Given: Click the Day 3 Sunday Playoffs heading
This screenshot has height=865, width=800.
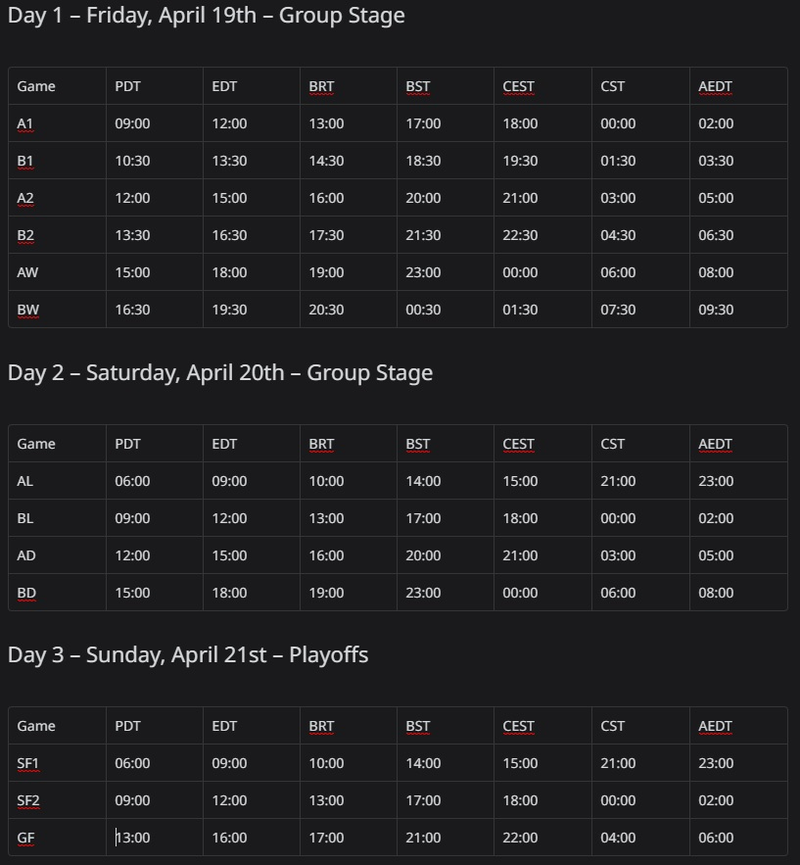Looking at the screenshot, I should pos(188,655).
